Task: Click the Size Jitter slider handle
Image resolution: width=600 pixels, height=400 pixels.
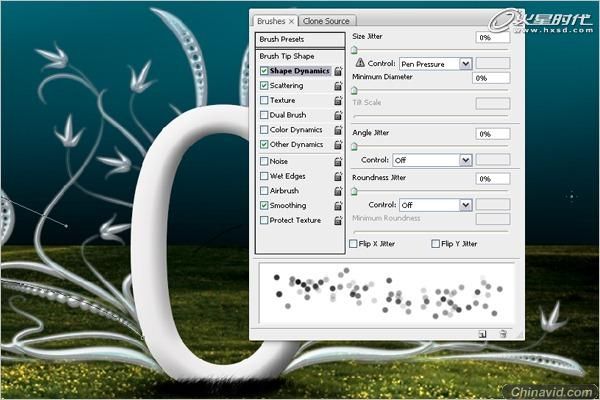Action: 354,50
